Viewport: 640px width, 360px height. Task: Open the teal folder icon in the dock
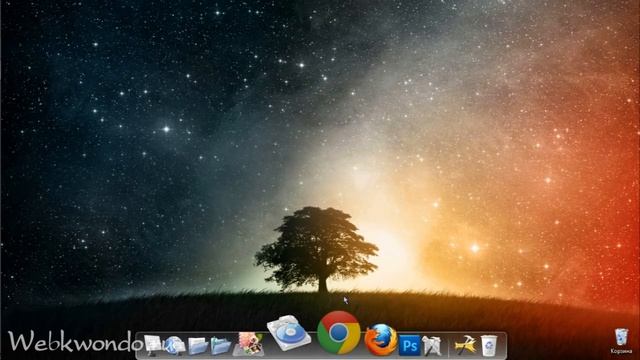221,346
